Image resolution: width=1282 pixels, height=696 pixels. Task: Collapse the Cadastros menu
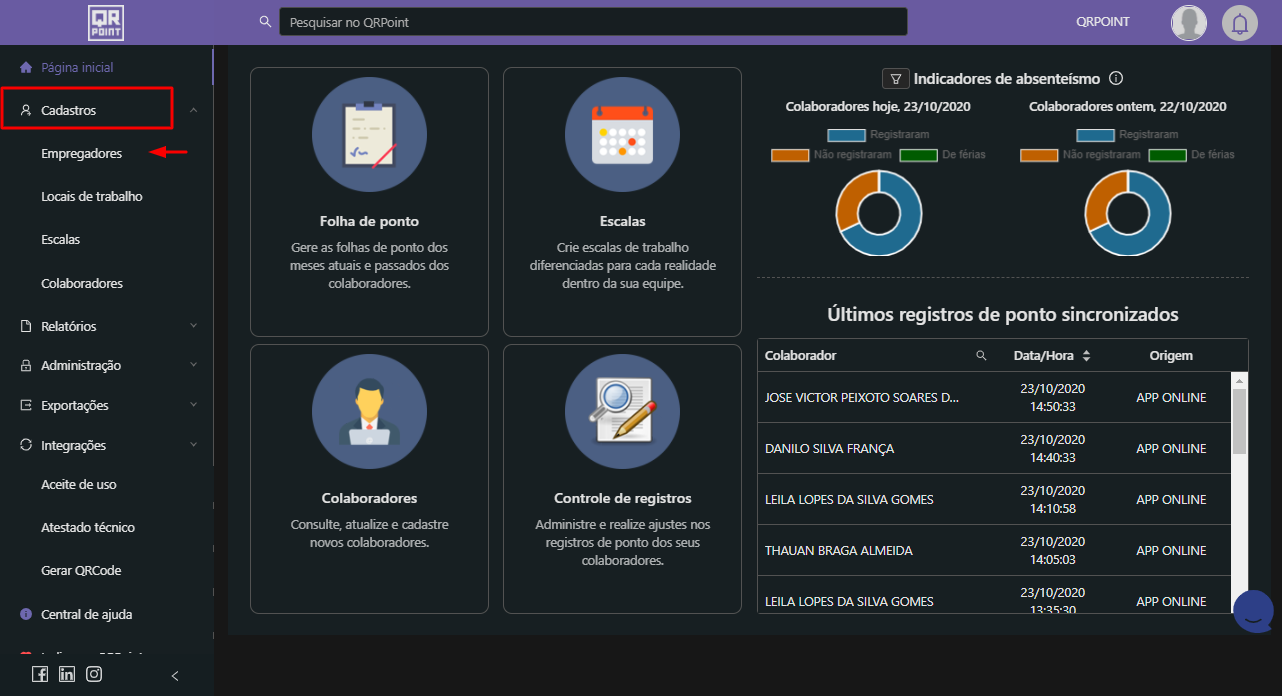(193, 110)
